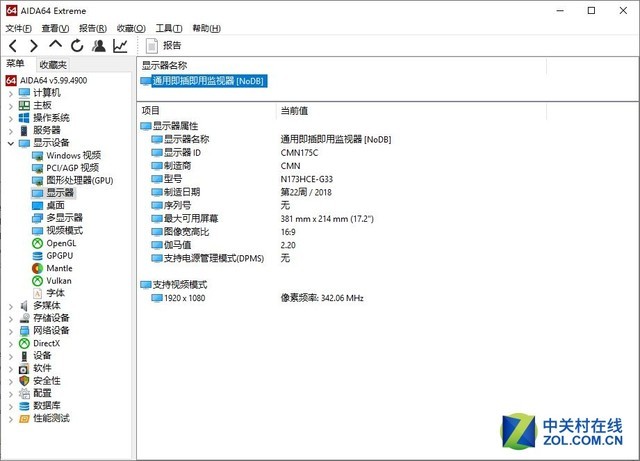Open the 查看(V) menu

(55, 28)
